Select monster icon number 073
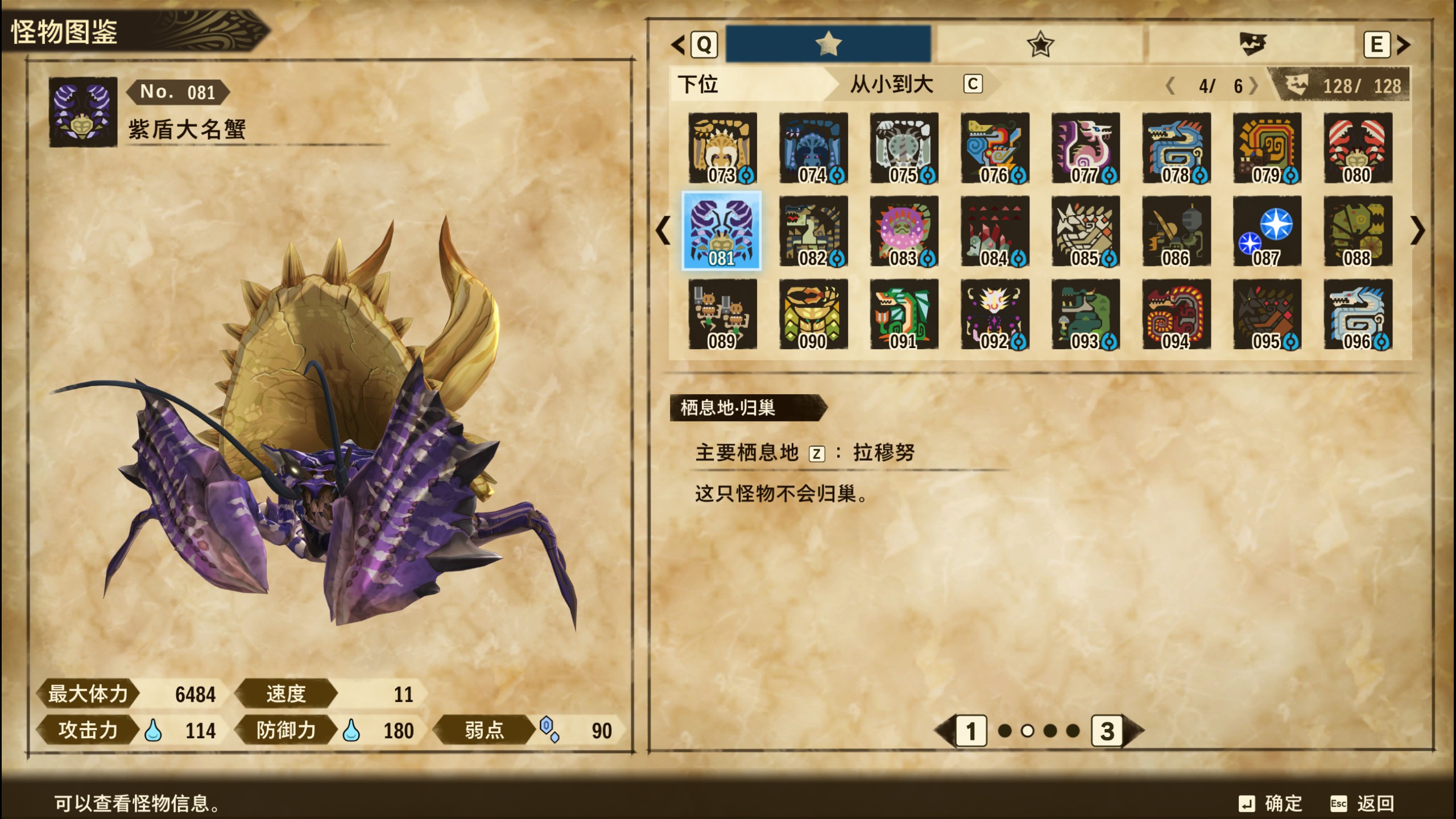 722,148
